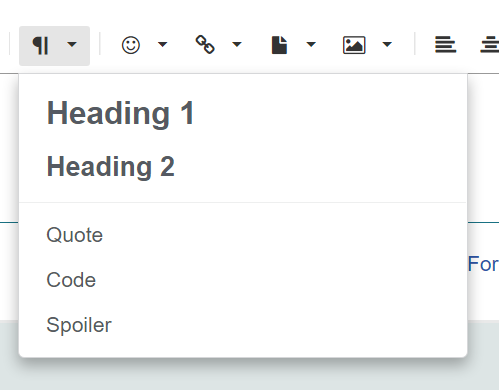499x390 pixels.
Task: Open the smiley emoji picker
Action: coord(131,45)
